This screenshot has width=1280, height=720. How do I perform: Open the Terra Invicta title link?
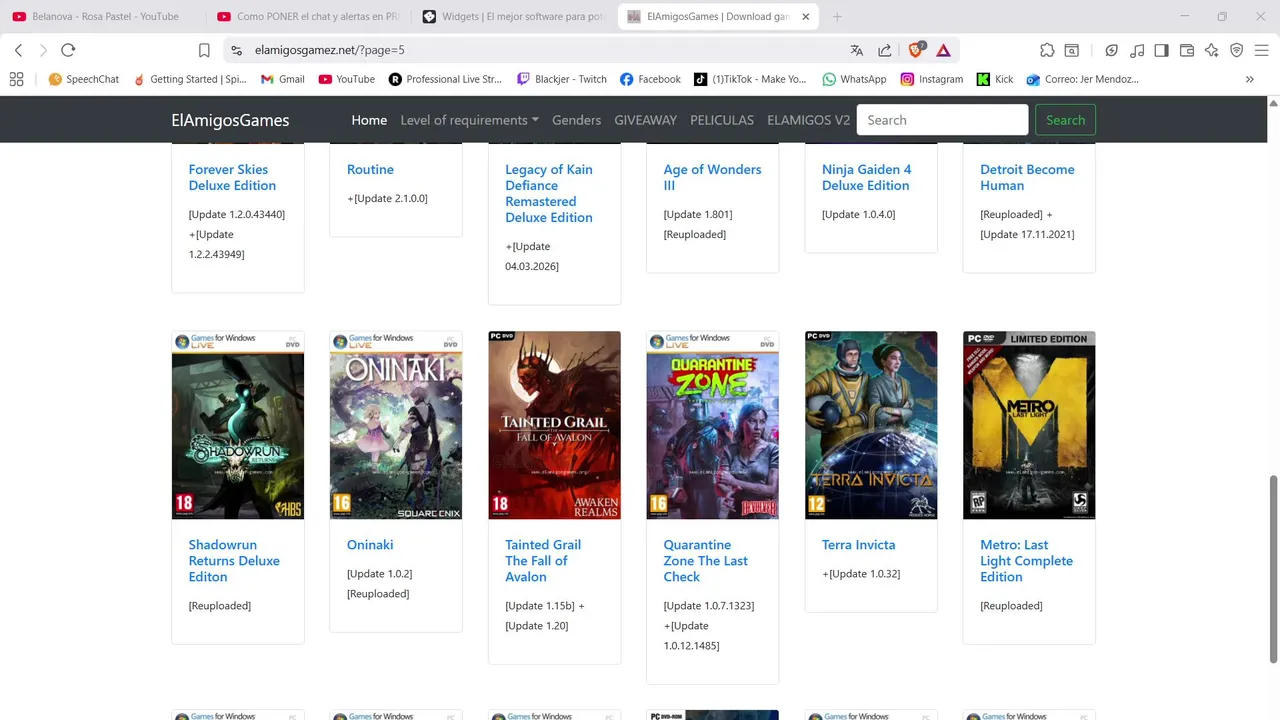pos(858,545)
